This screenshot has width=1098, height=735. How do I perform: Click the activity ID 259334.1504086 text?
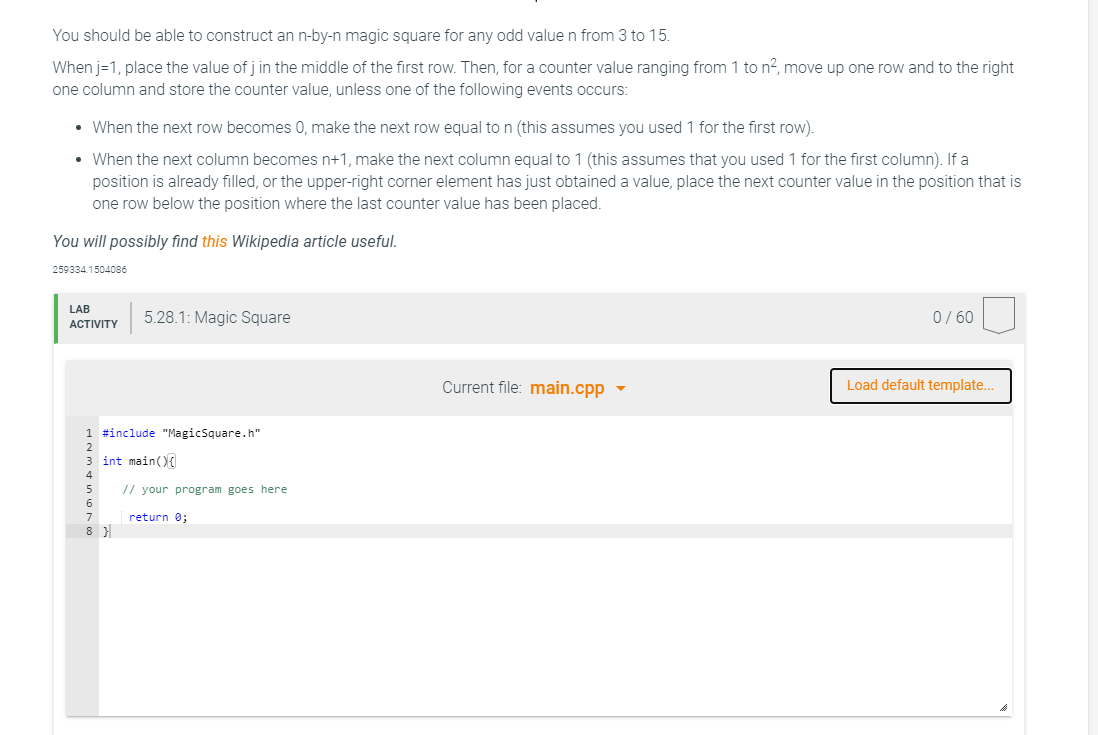tap(90, 270)
